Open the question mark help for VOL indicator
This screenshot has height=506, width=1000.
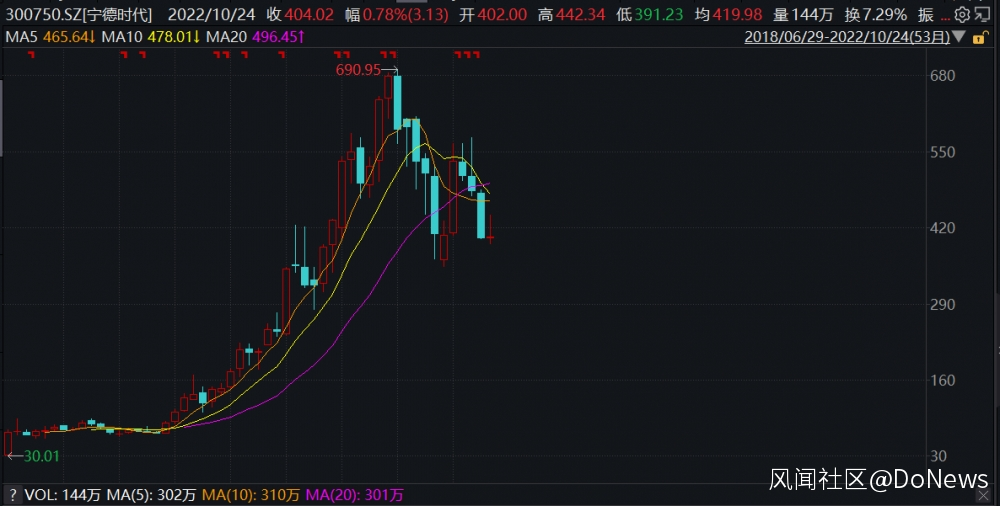(11, 495)
